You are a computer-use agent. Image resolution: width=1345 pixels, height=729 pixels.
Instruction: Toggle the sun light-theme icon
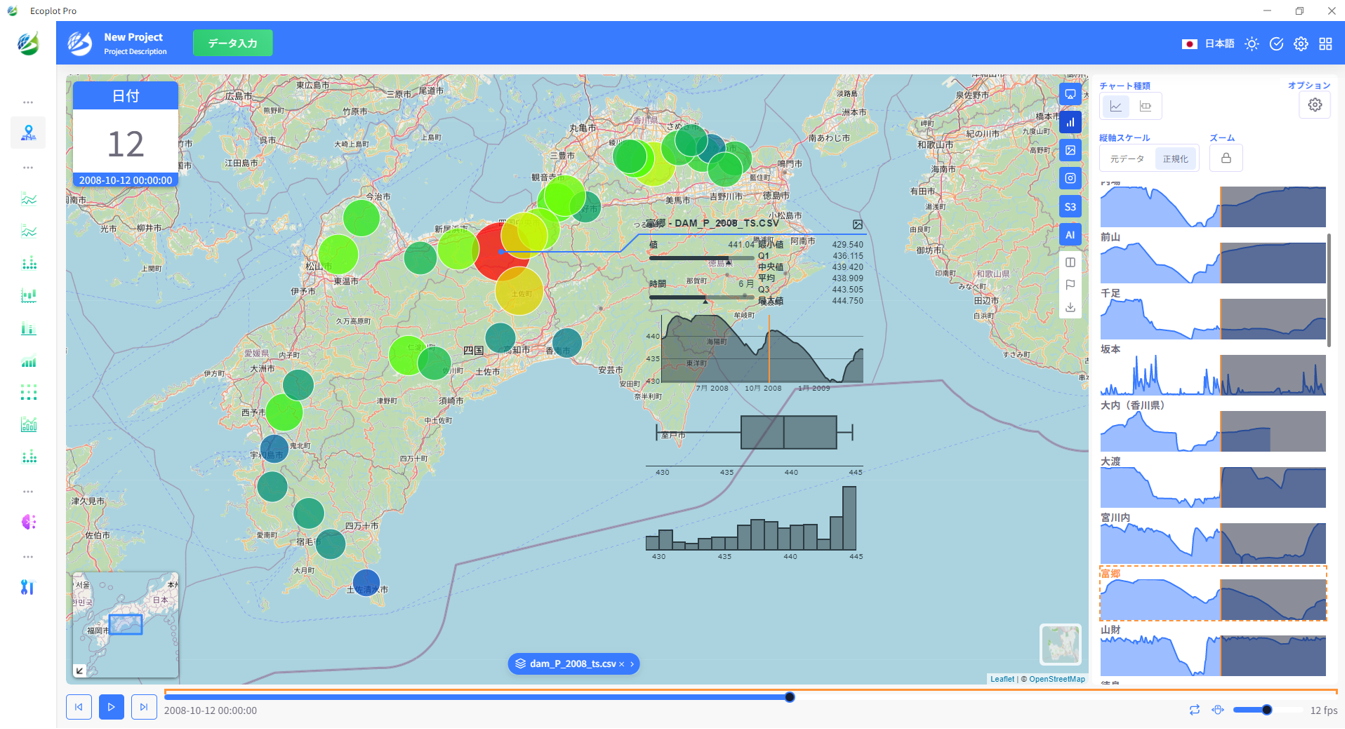point(1252,44)
